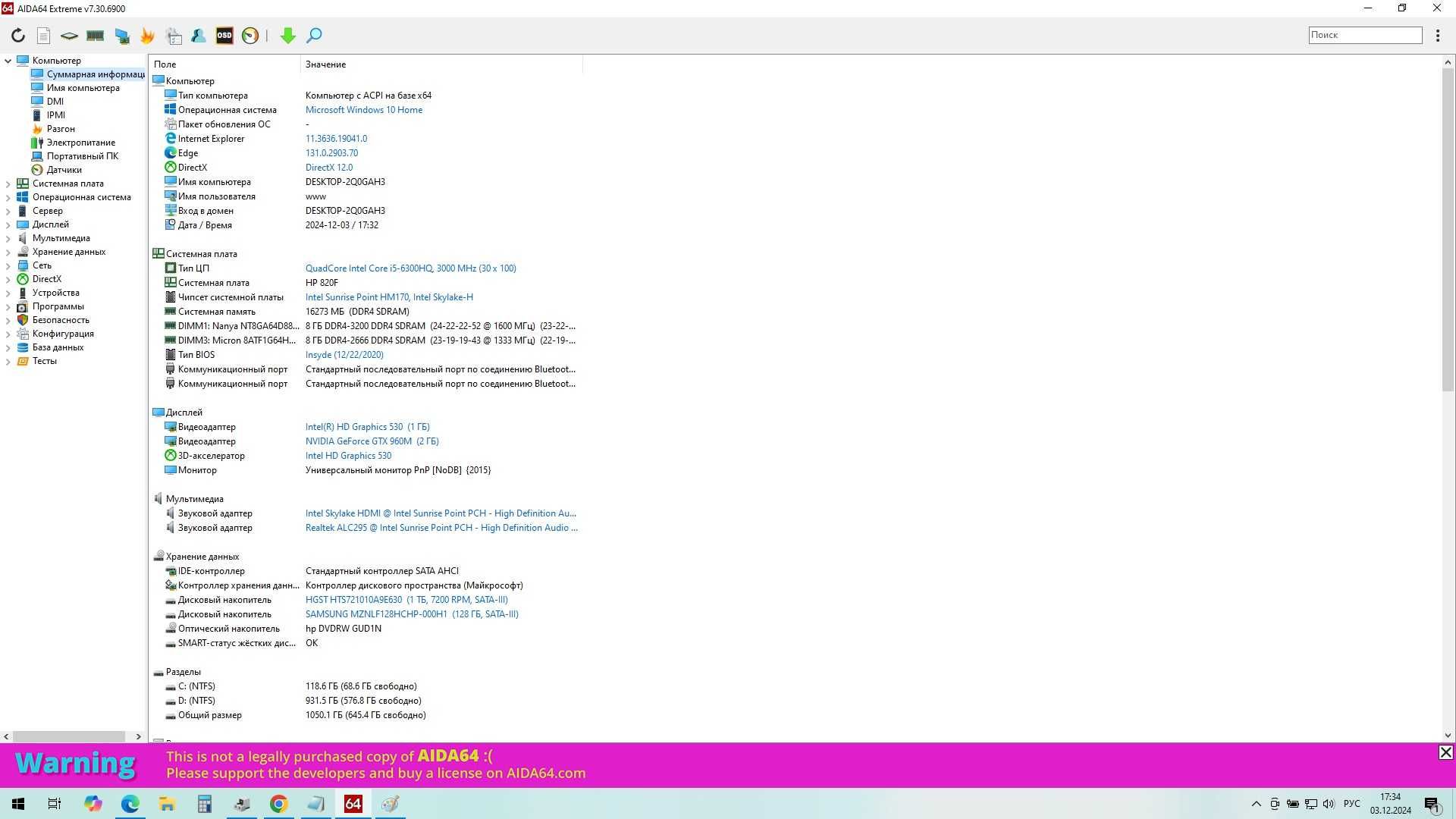
Task: Click the Refresh toolbar icon
Action: point(18,36)
